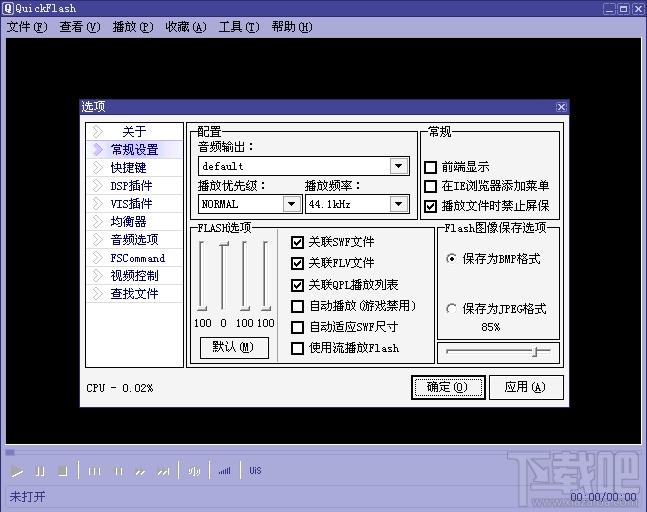Enable 在IE浏览器添加菜单 checkbox
This screenshot has width=647, height=512.
coord(430,186)
